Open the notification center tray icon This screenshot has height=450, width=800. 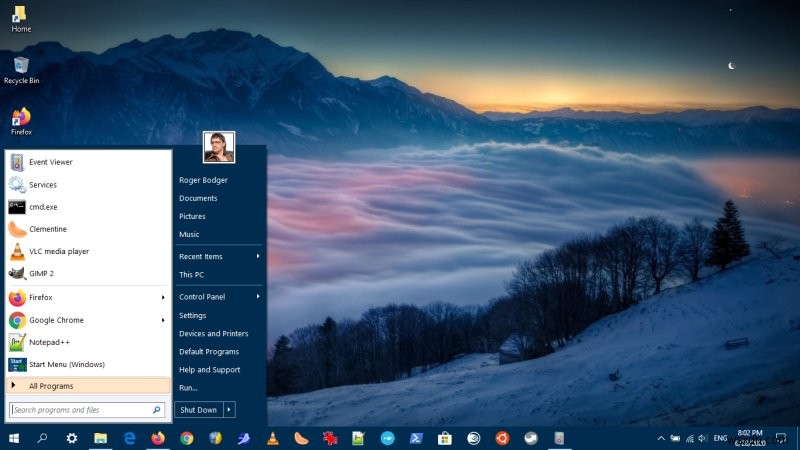(x=781, y=438)
